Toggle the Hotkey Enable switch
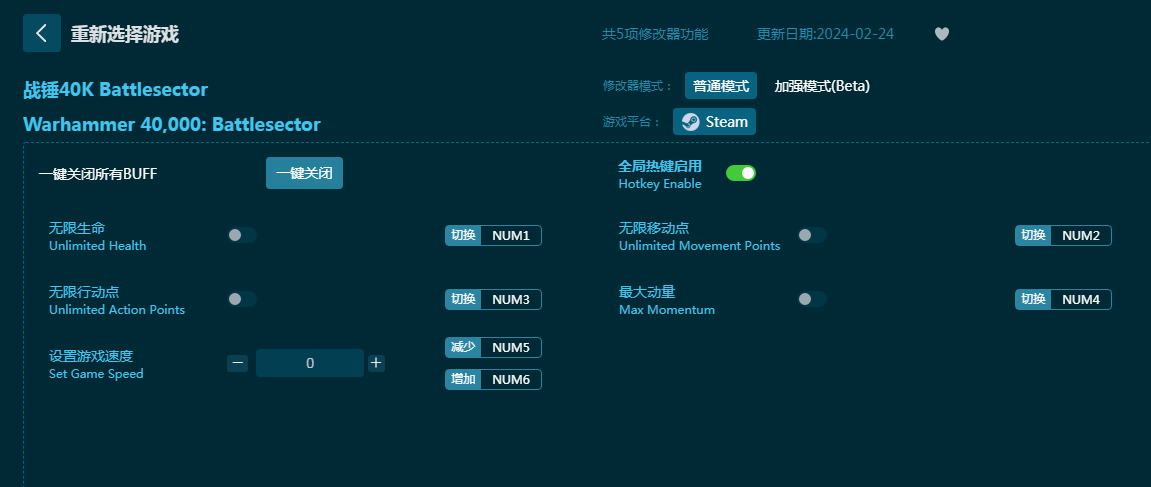Viewport: 1151px width, 487px height. point(741,173)
